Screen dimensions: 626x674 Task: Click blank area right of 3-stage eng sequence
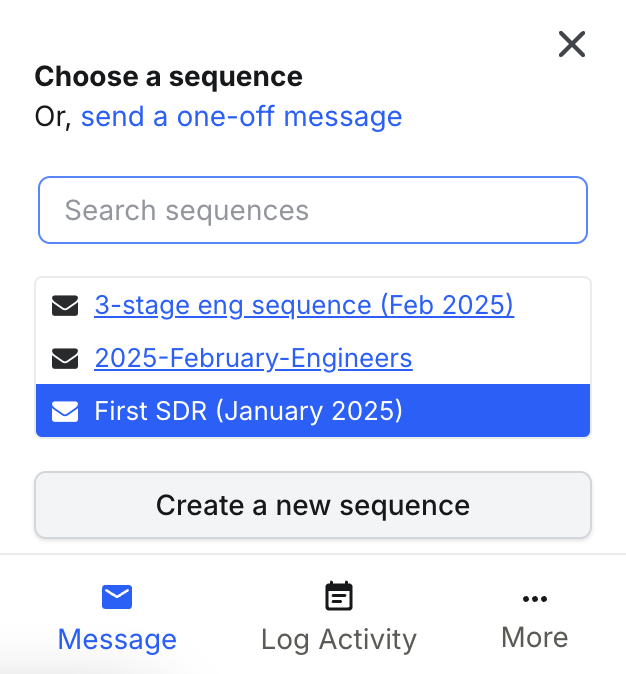click(552, 306)
